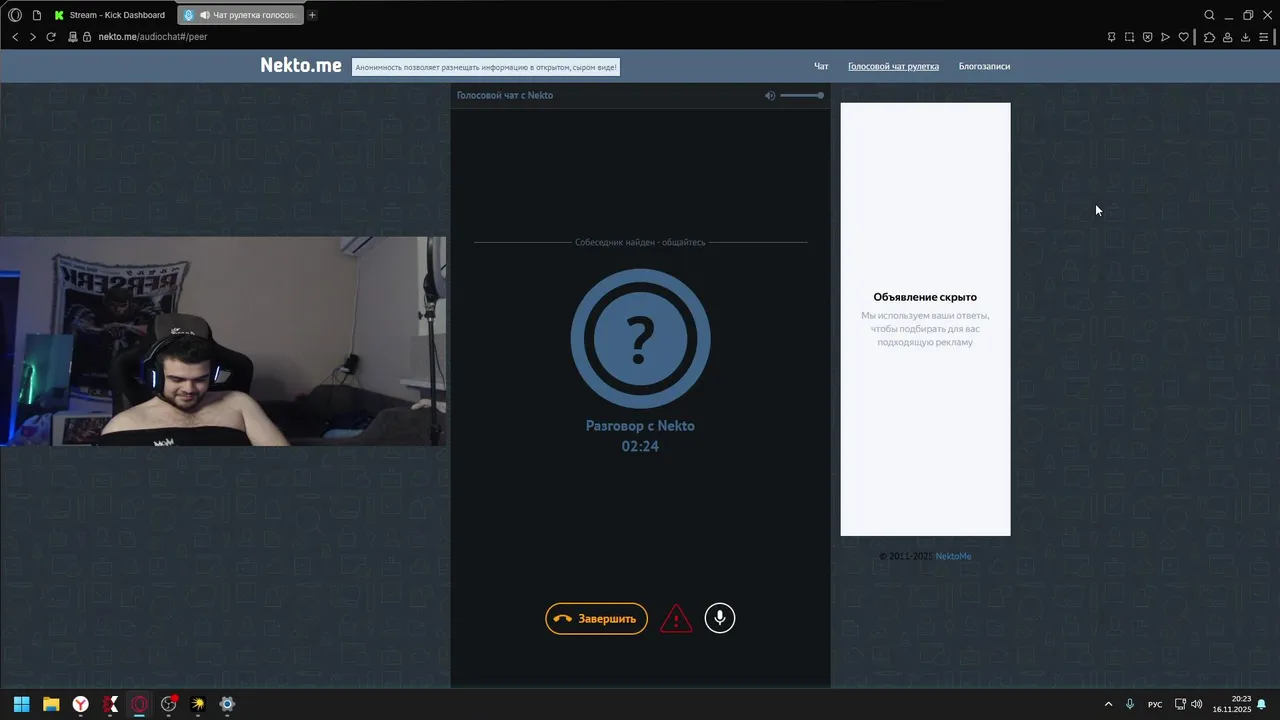The height and width of the screenshot is (720, 1280).
Task: Select the Чат рулетка голосовая tab
Action: (x=240, y=15)
